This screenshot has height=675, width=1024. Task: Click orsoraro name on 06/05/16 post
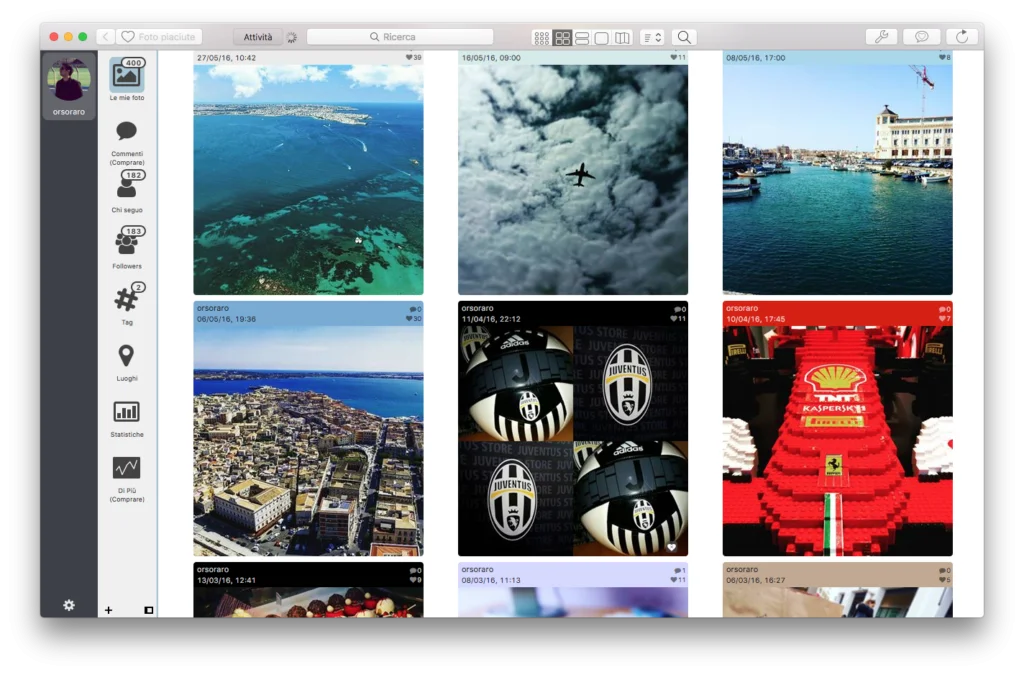(213, 308)
